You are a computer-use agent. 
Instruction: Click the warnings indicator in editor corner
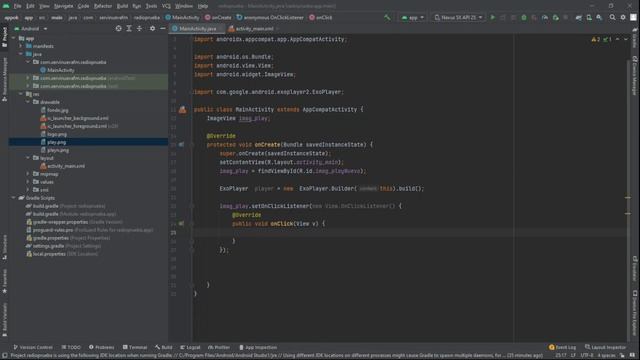596,40
